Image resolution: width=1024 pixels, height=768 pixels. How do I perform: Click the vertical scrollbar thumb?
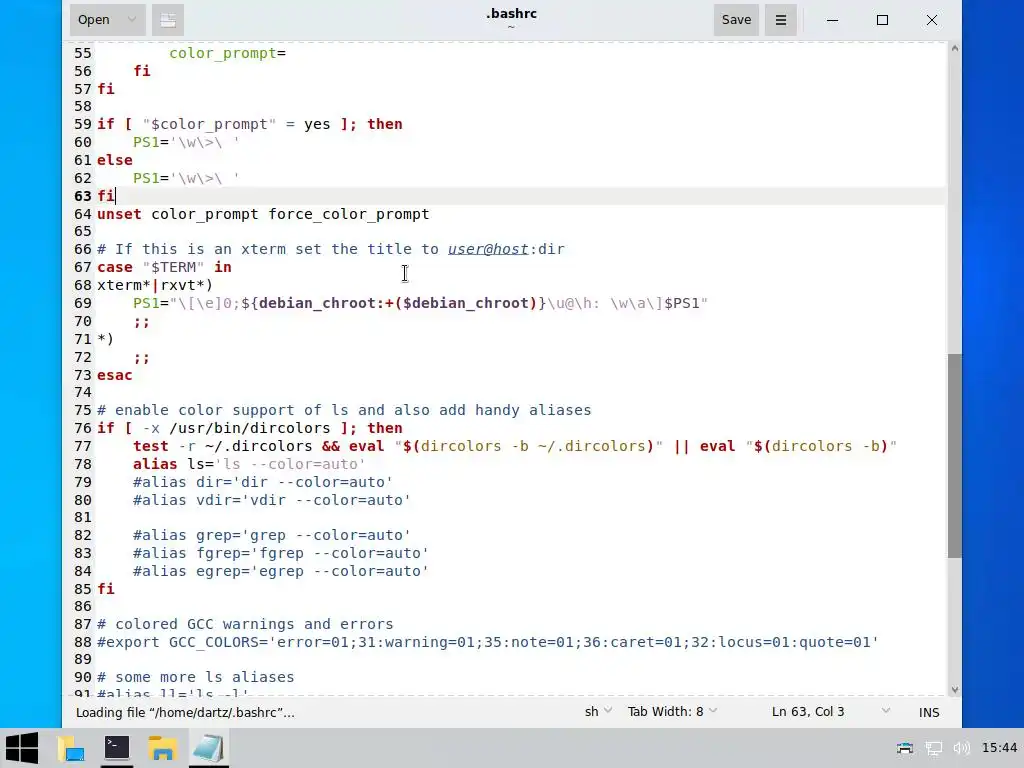[955, 456]
